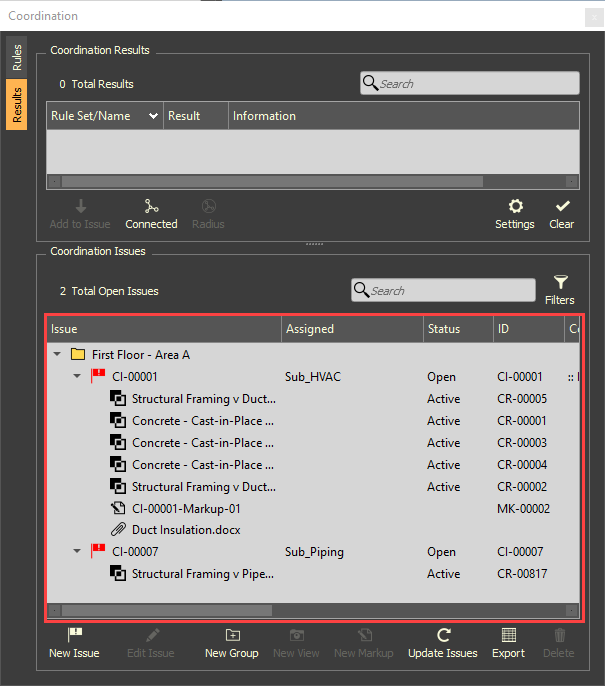This screenshot has height=686, width=605.
Task: Open the Rule Set/Name column dropdown
Action: [153, 116]
